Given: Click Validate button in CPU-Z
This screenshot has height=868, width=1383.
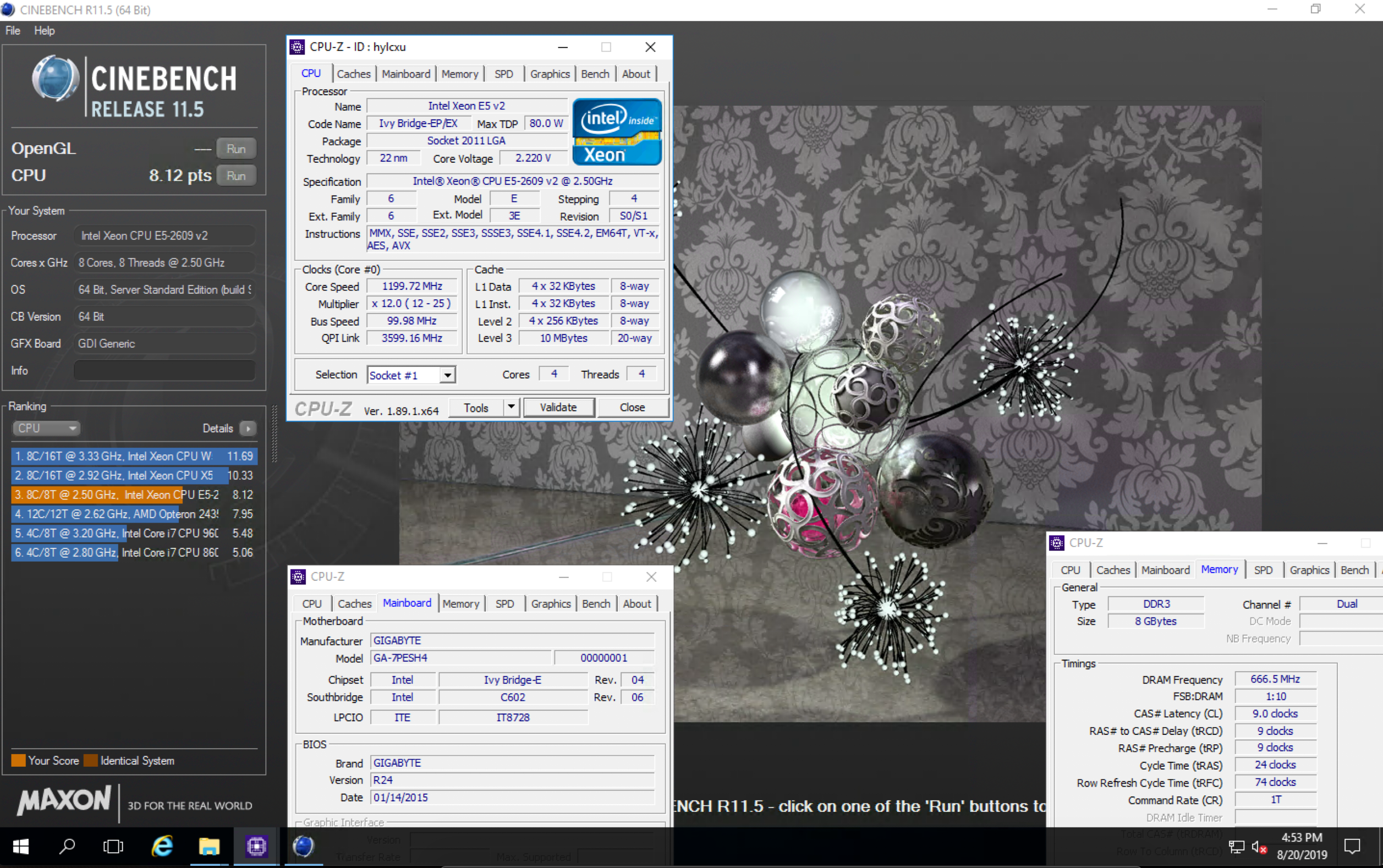Looking at the screenshot, I should tap(558, 408).
